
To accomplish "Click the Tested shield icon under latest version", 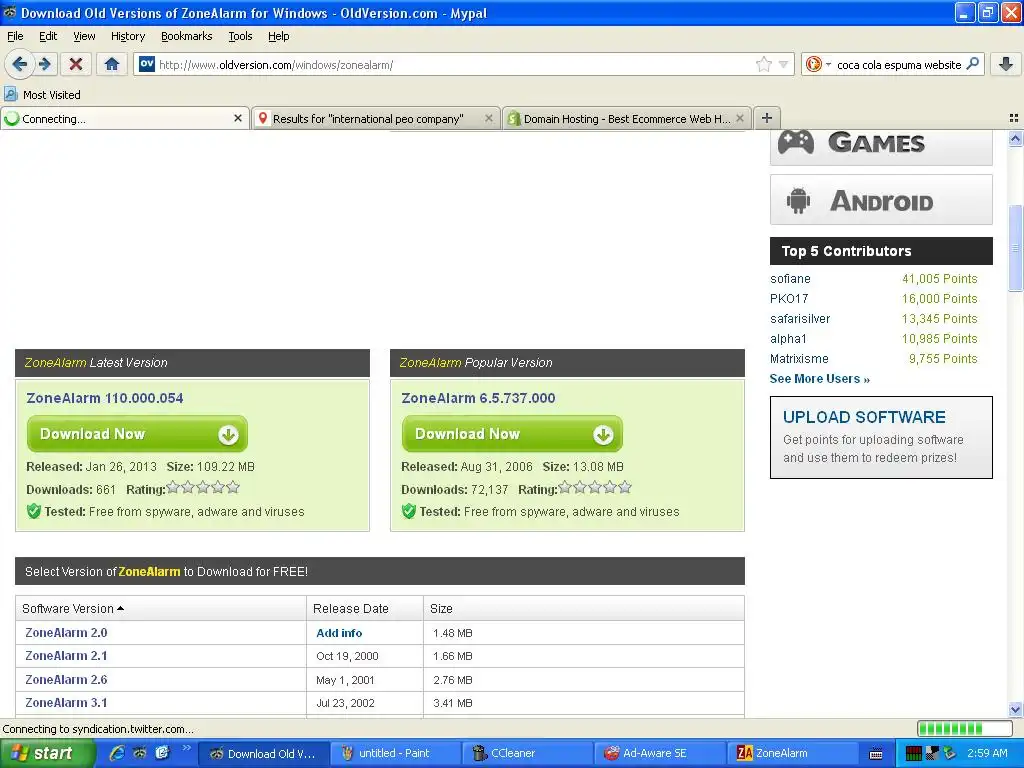I will click(x=34, y=511).
